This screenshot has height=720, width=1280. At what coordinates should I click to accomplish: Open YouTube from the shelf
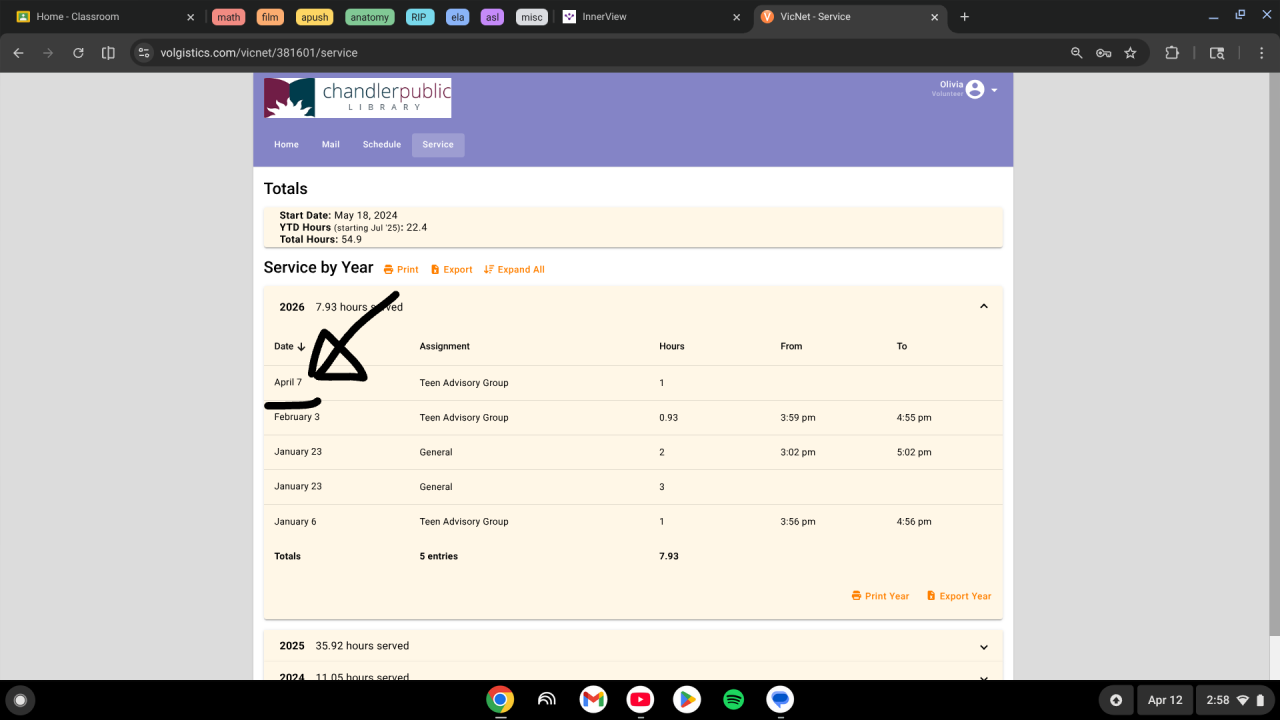coord(640,699)
